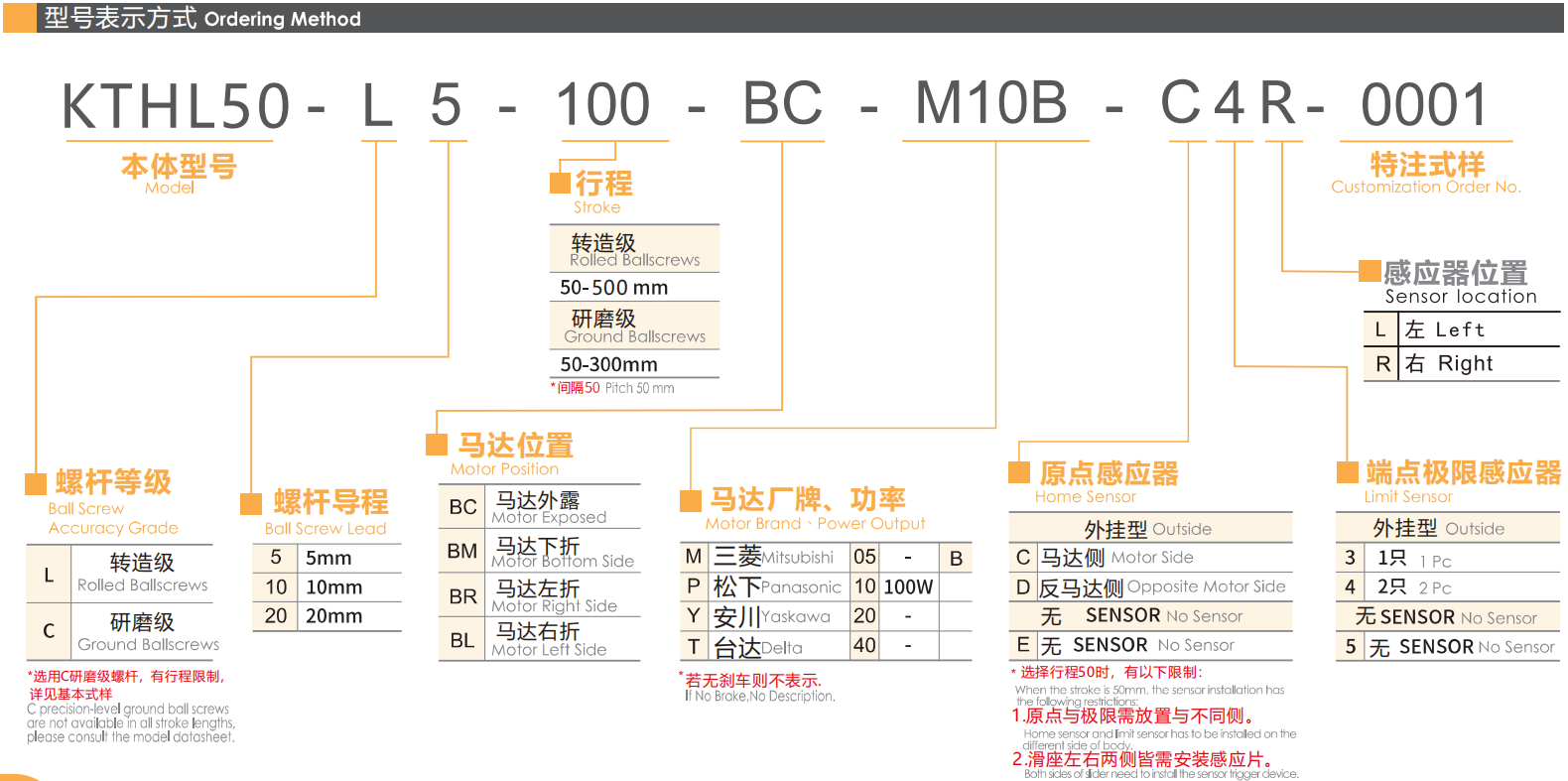The height and width of the screenshot is (781, 1568).
Task: Click the orange square beside 行程 Stroke
Action: click(561, 183)
